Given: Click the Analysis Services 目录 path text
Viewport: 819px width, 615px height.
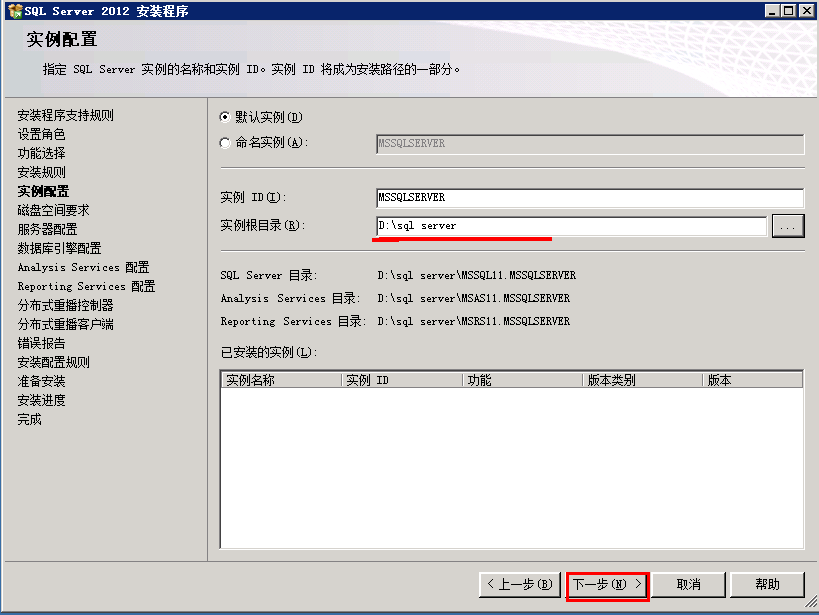Looking at the screenshot, I should [x=473, y=298].
